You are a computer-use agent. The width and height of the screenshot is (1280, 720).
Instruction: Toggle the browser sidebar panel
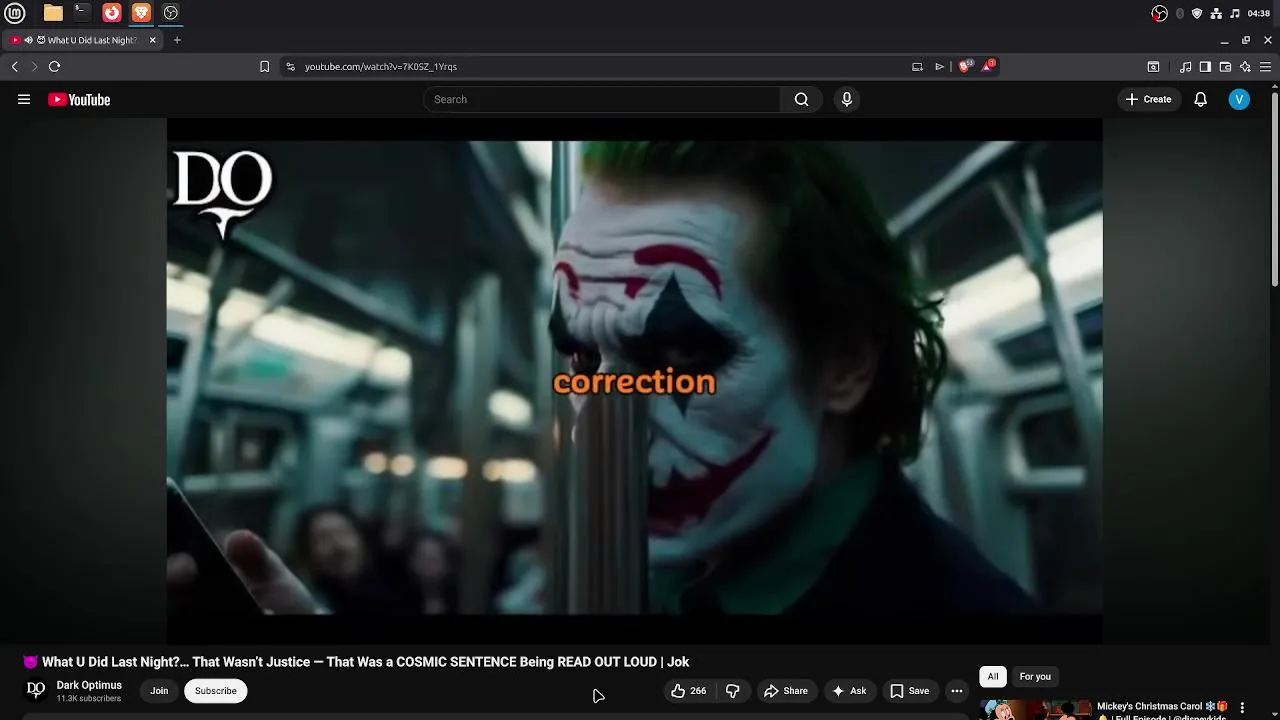(1205, 66)
